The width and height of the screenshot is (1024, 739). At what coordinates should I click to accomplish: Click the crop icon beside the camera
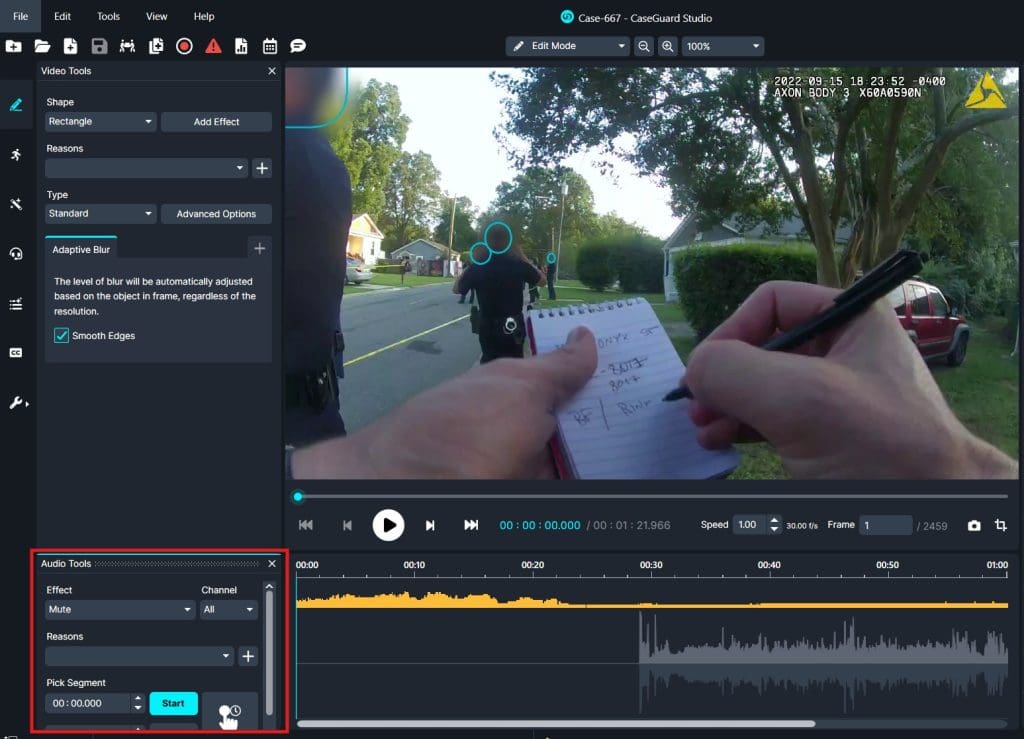point(1000,526)
